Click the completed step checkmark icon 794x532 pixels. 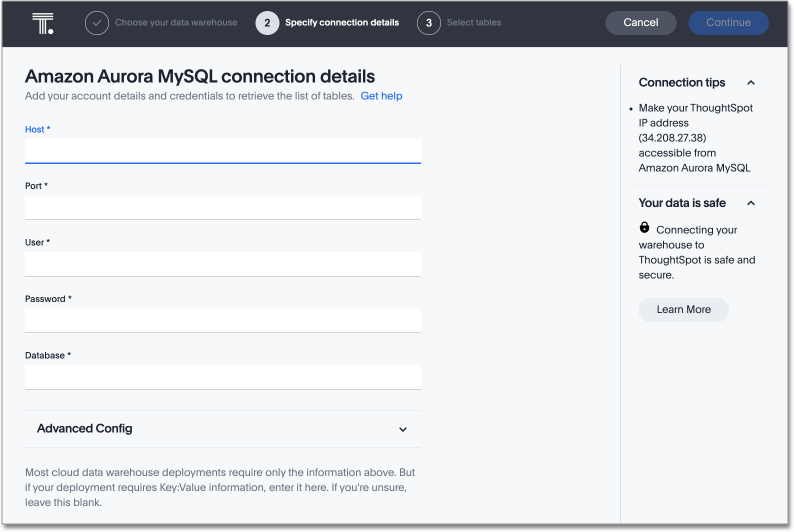[x=97, y=23]
